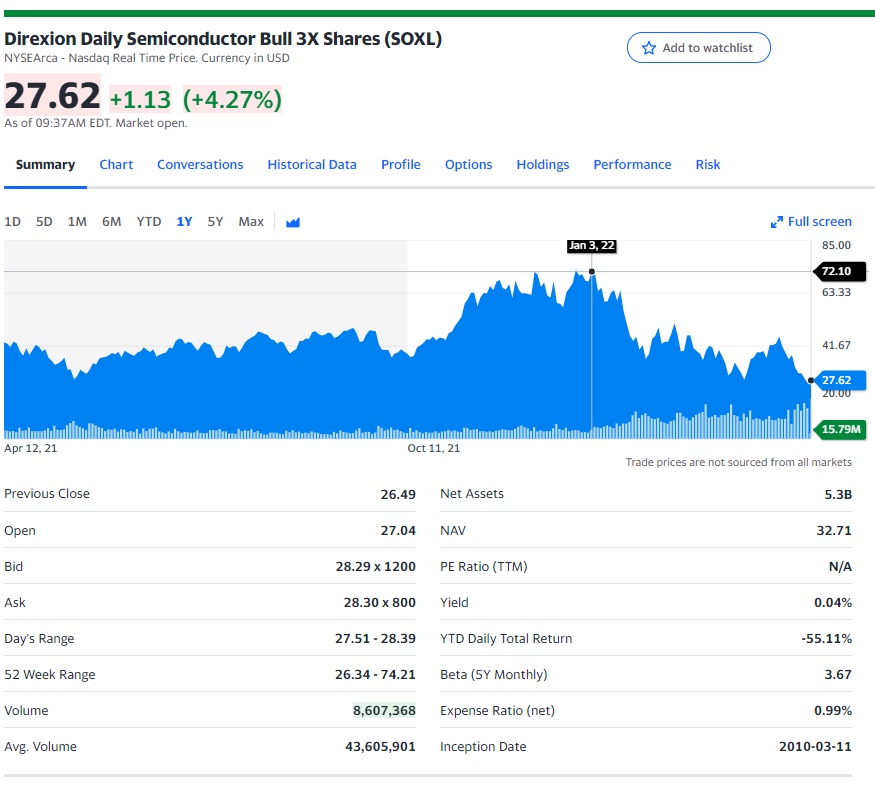Click the 15.79M volume tag on chart

tap(839, 429)
